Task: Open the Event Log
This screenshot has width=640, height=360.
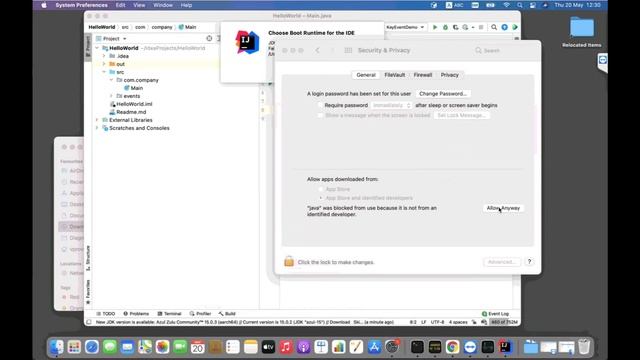Action: pyautogui.click(x=495, y=314)
